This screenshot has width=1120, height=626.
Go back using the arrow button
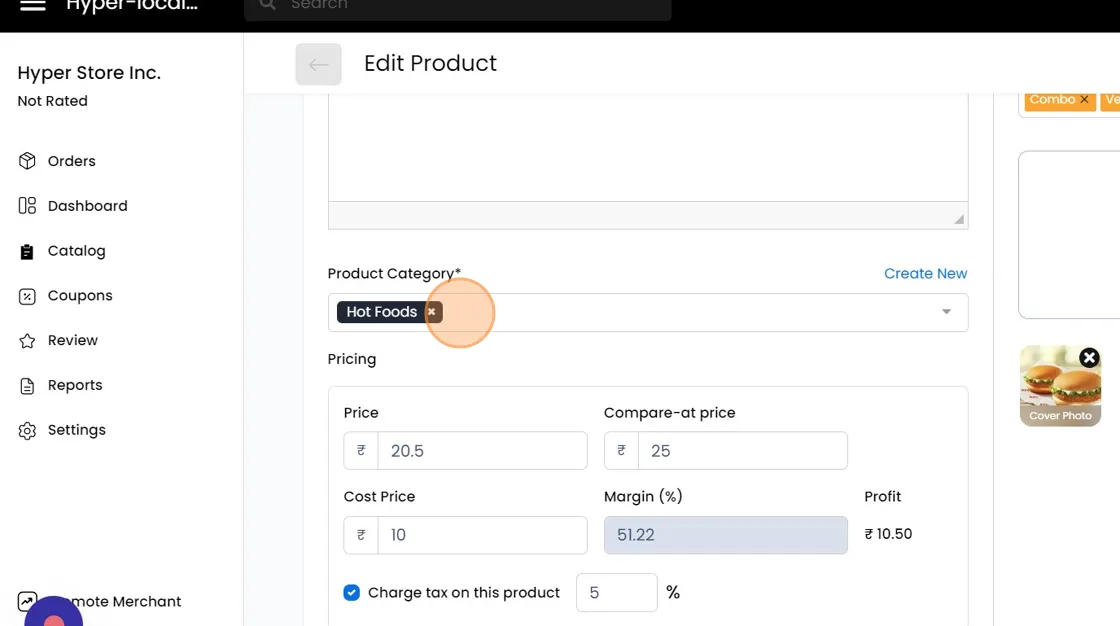click(318, 64)
